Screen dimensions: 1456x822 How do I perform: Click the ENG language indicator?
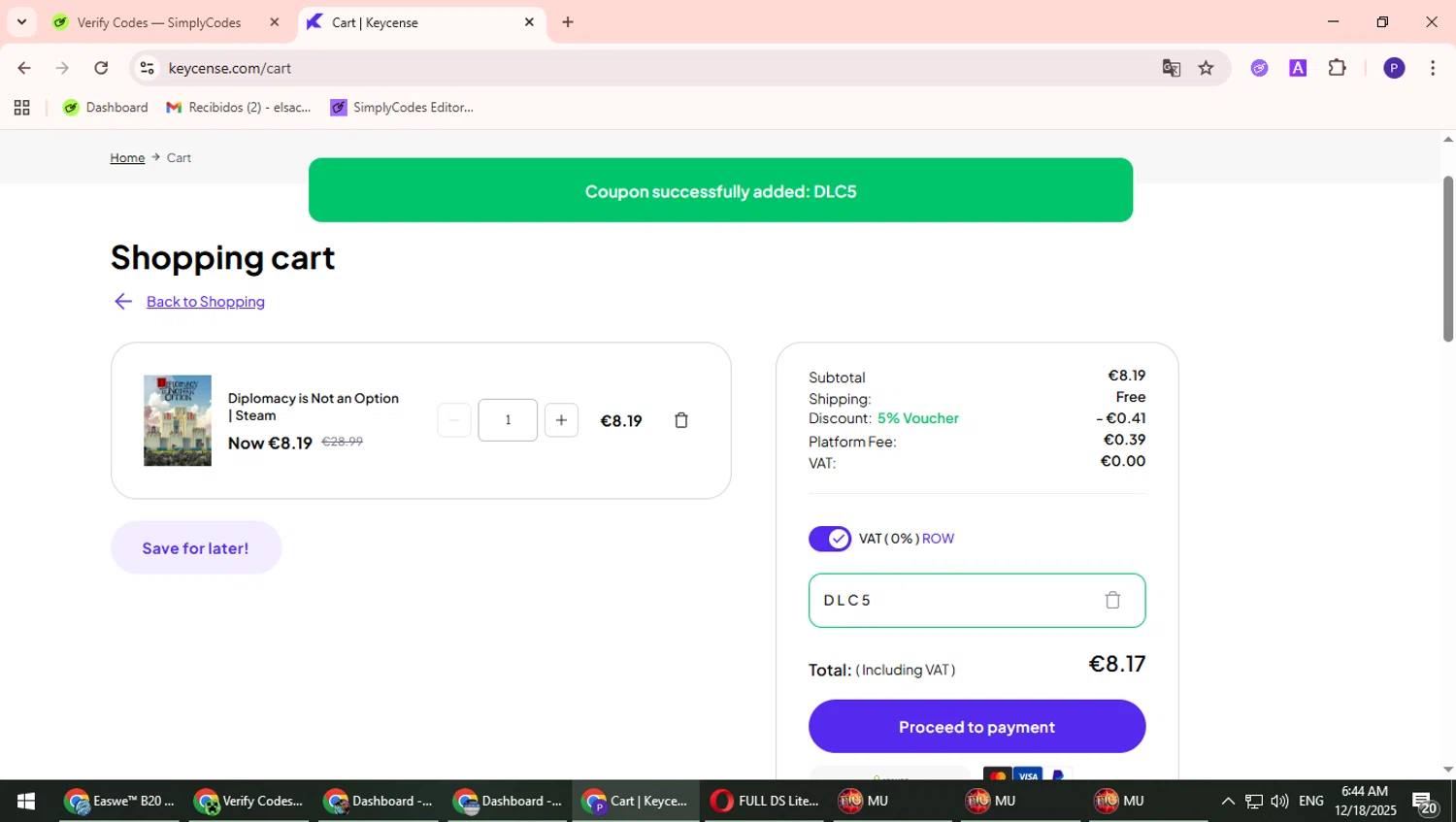tap(1311, 801)
